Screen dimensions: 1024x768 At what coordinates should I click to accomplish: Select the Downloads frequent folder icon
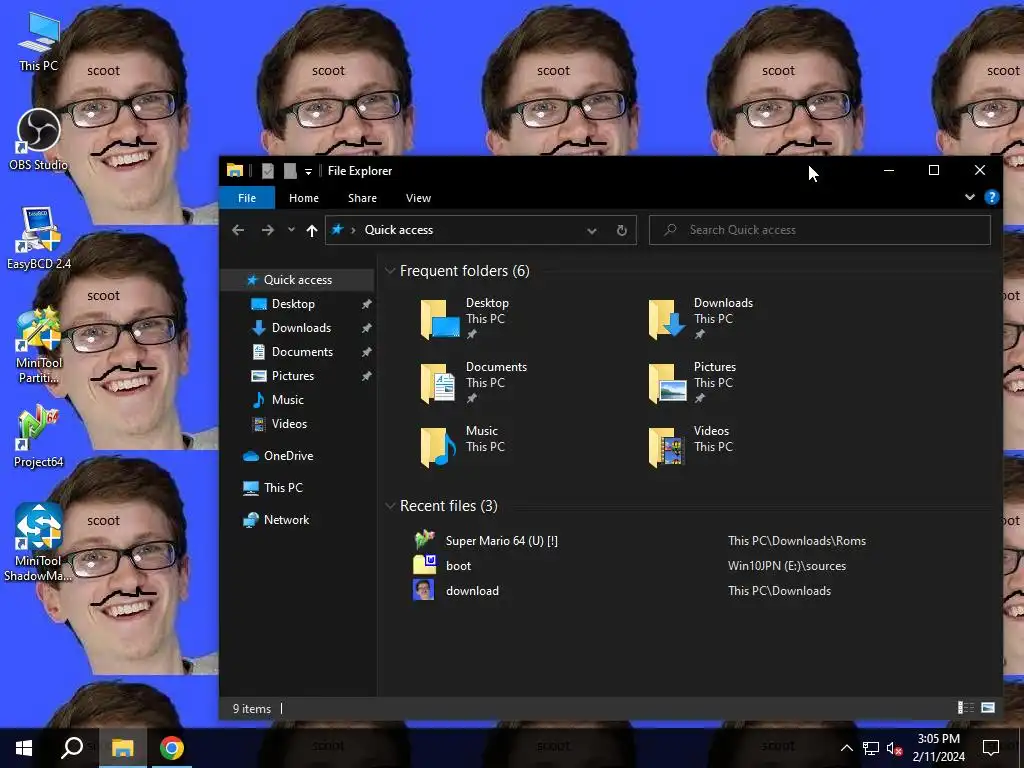(x=667, y=319)
